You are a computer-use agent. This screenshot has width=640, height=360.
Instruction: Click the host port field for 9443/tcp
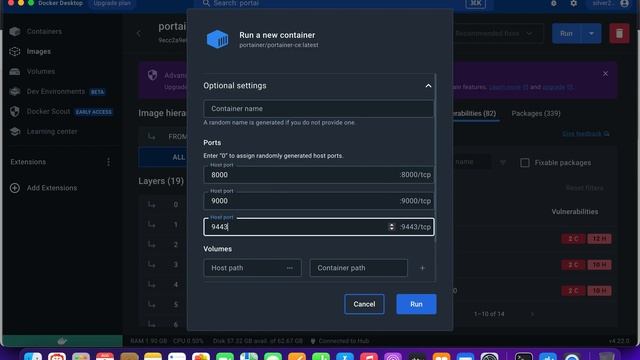318,227
